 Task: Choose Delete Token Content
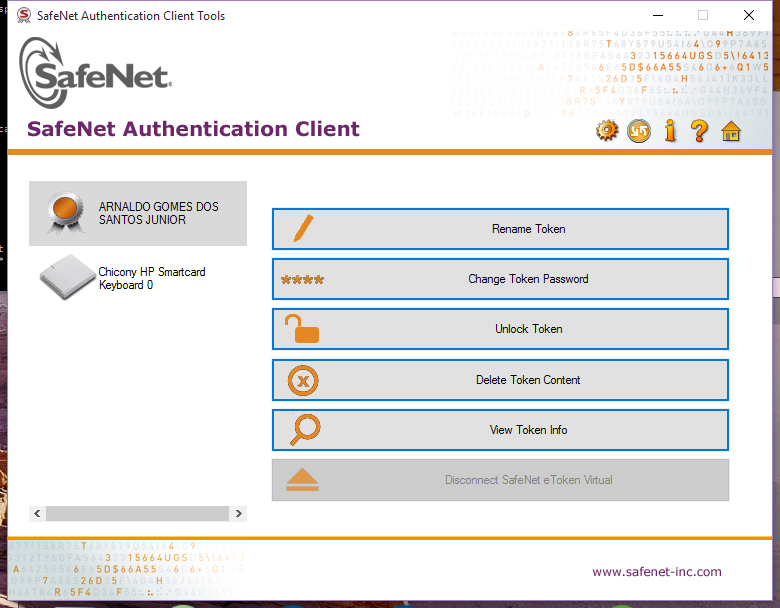[x=500, y=380]
